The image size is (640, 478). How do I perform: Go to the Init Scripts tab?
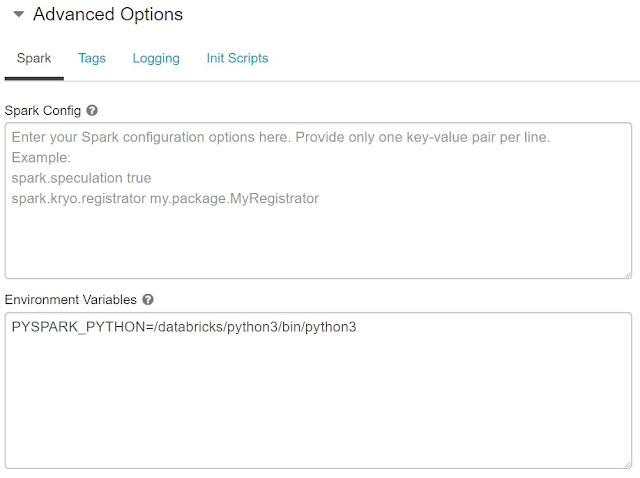(237, 58)
